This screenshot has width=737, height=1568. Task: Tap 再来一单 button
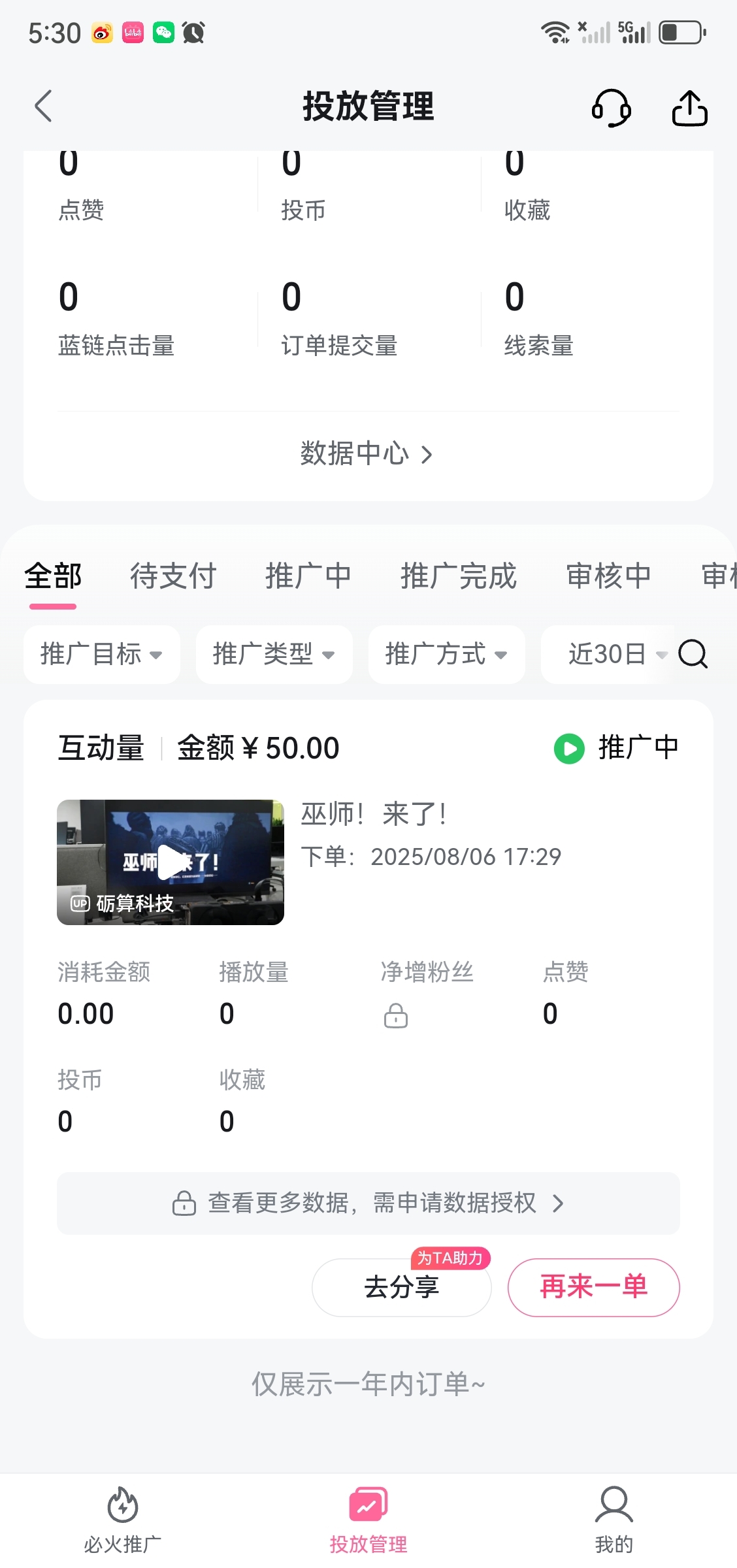click(x=594, y=1288)
